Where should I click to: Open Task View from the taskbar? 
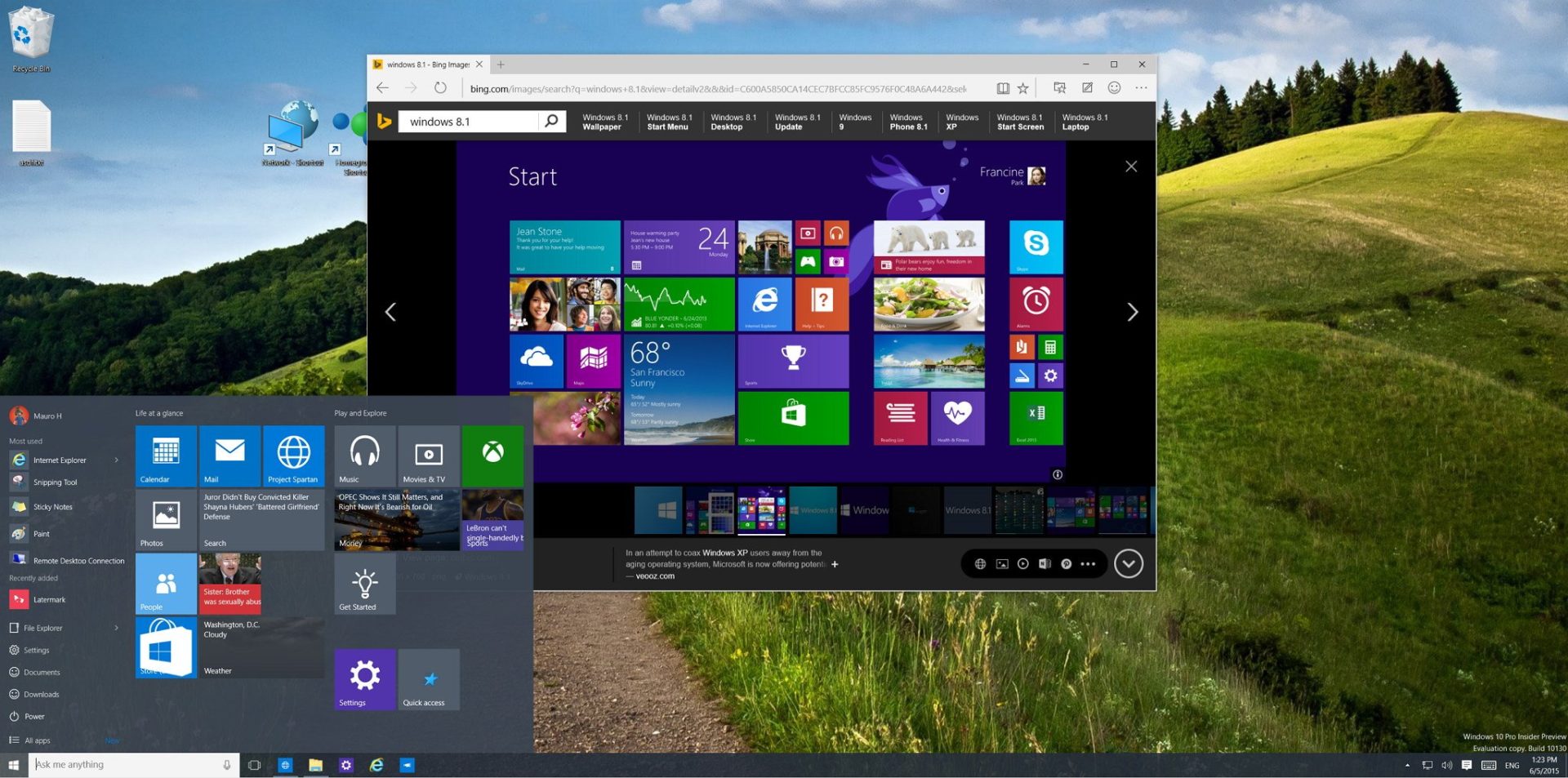pos(255,765)
